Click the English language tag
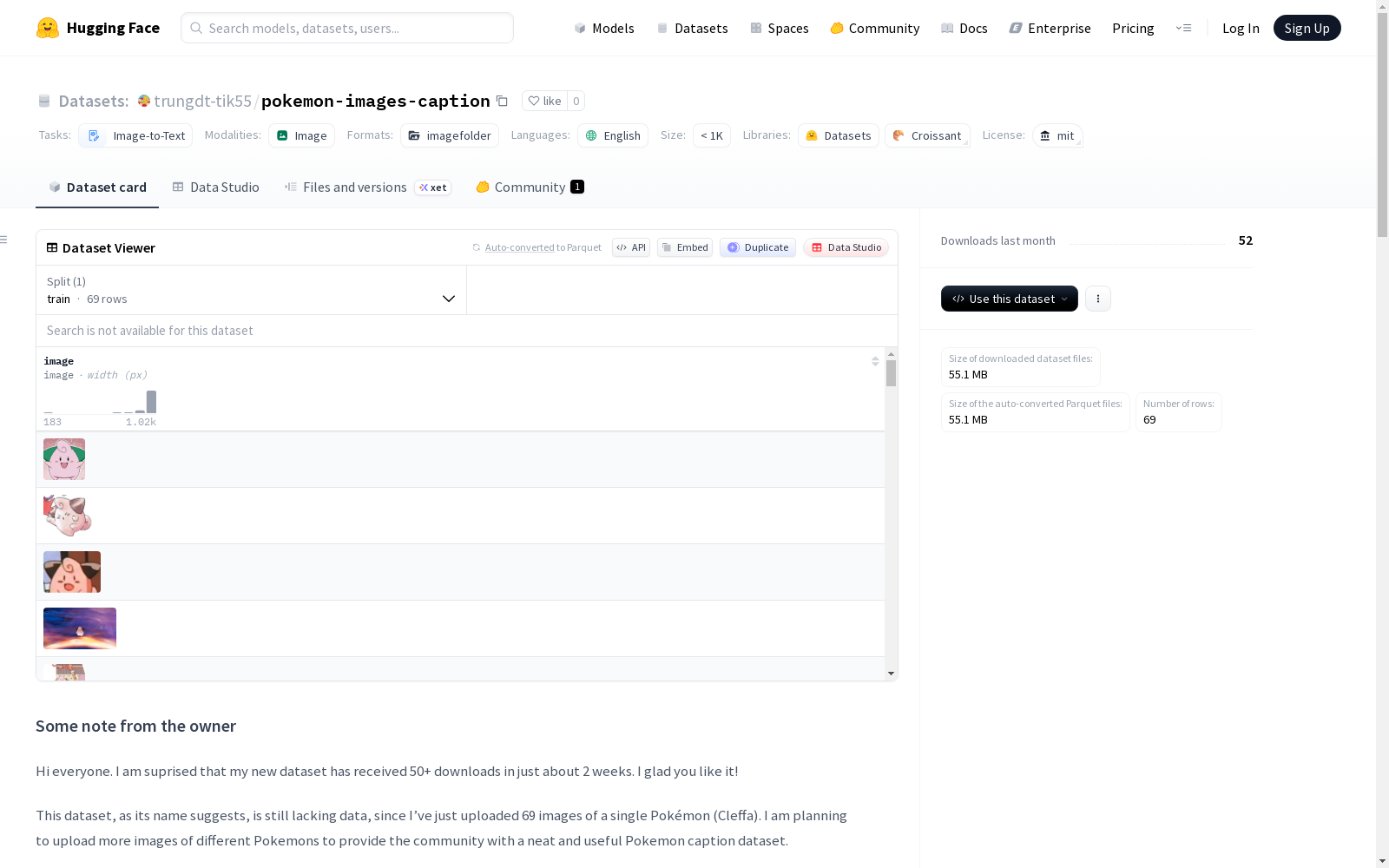The image size is (1389, 868). pos(613,135)
